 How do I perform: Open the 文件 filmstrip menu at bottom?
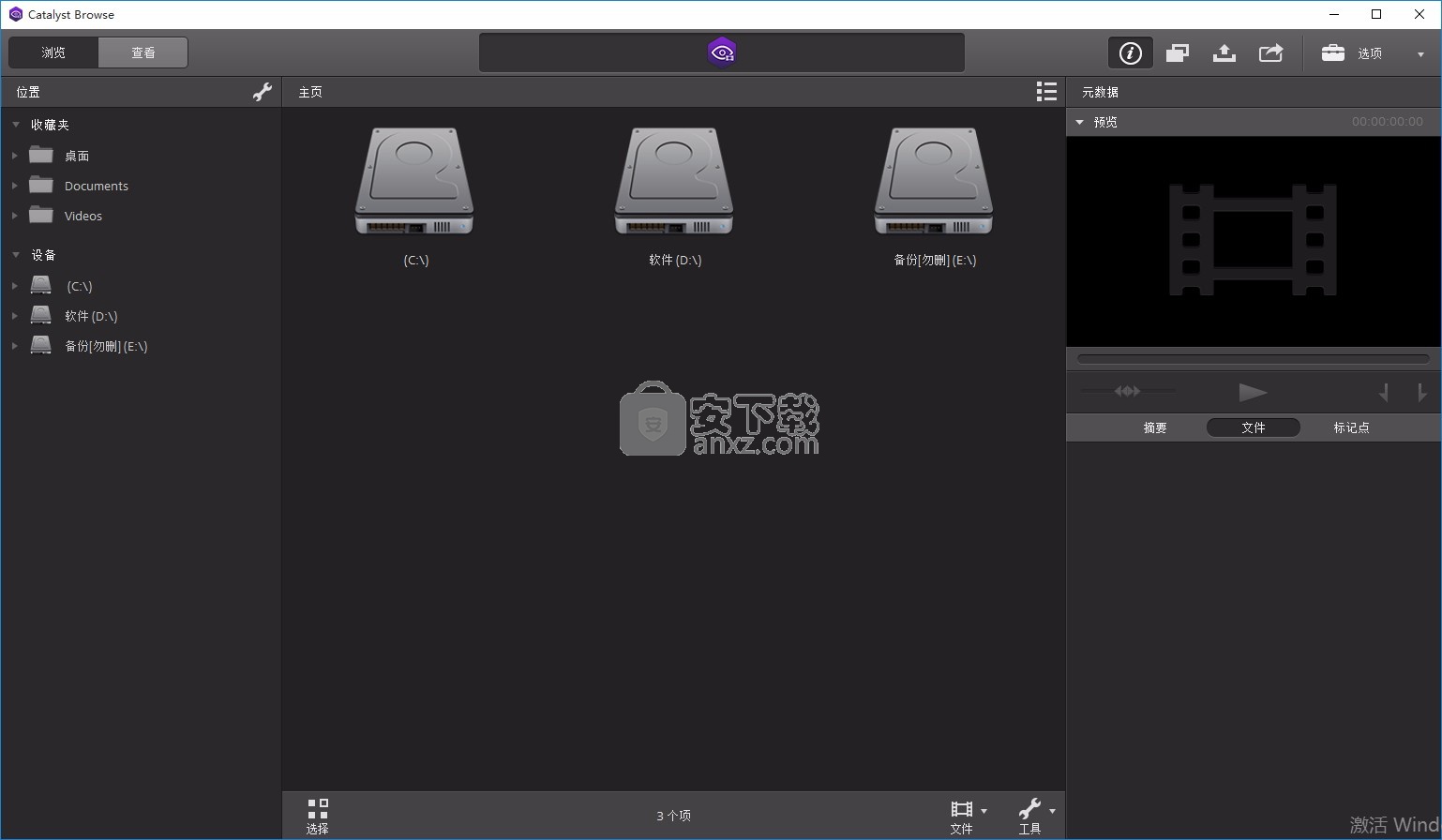point(961,816)
